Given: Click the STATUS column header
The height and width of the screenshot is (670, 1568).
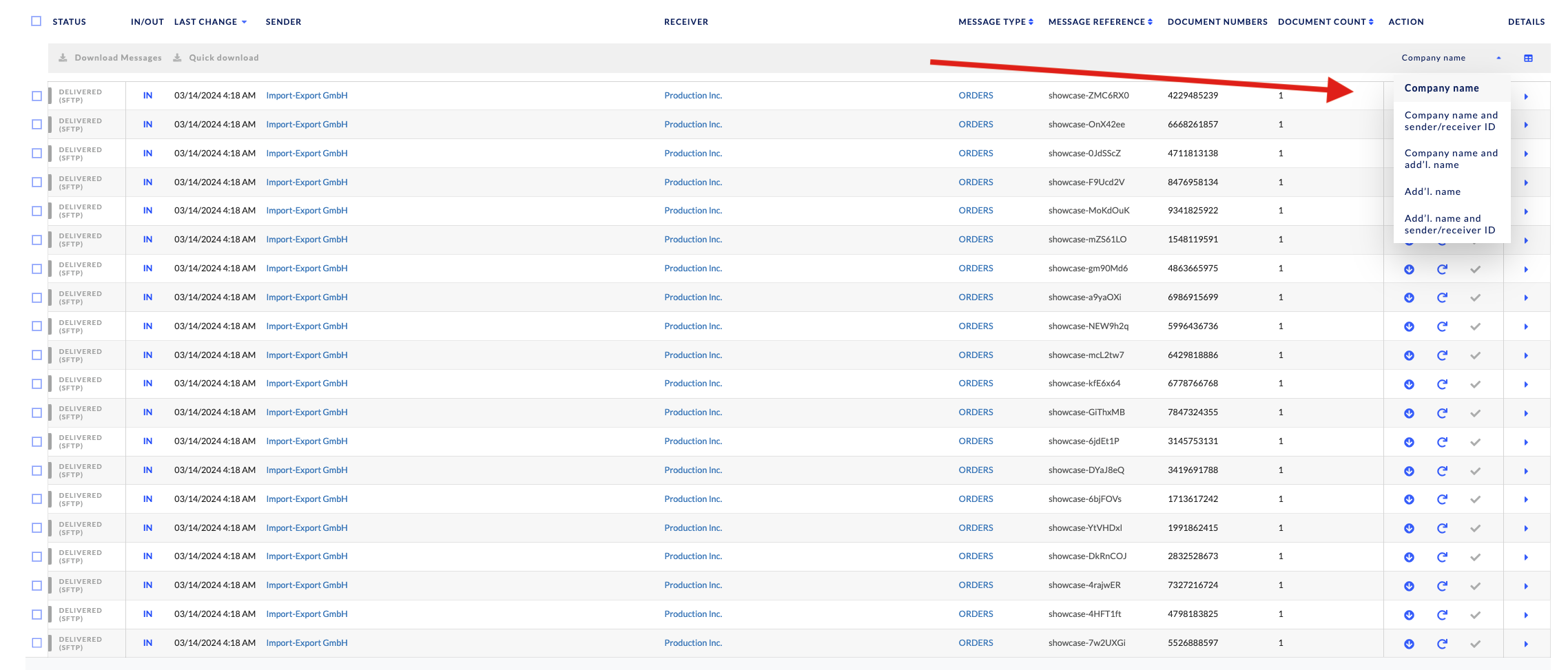Looking at the screenshot, I should point(70,22).
